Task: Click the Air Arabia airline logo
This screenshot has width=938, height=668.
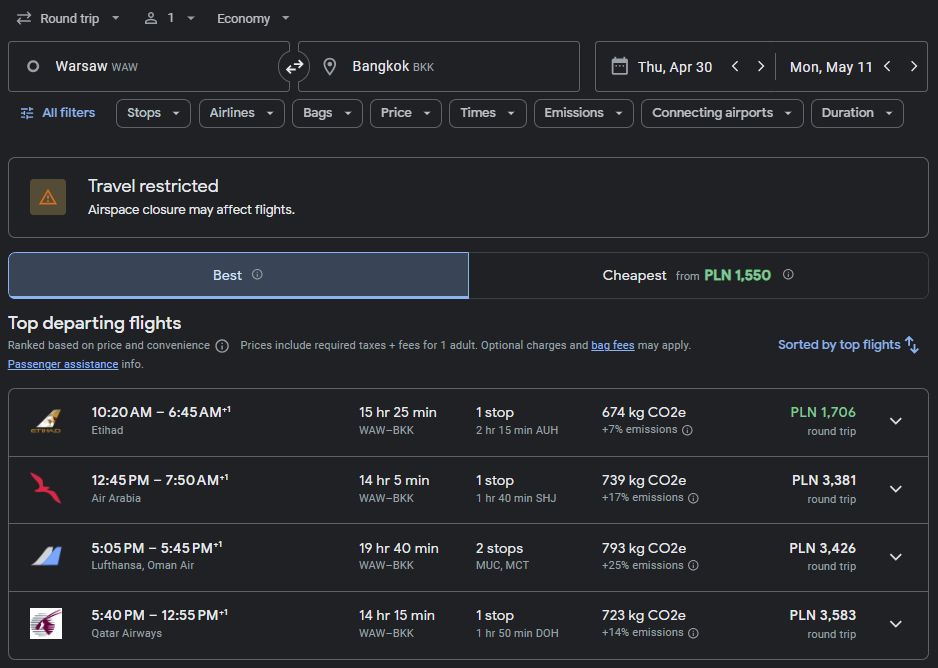Action: [46, 488]
